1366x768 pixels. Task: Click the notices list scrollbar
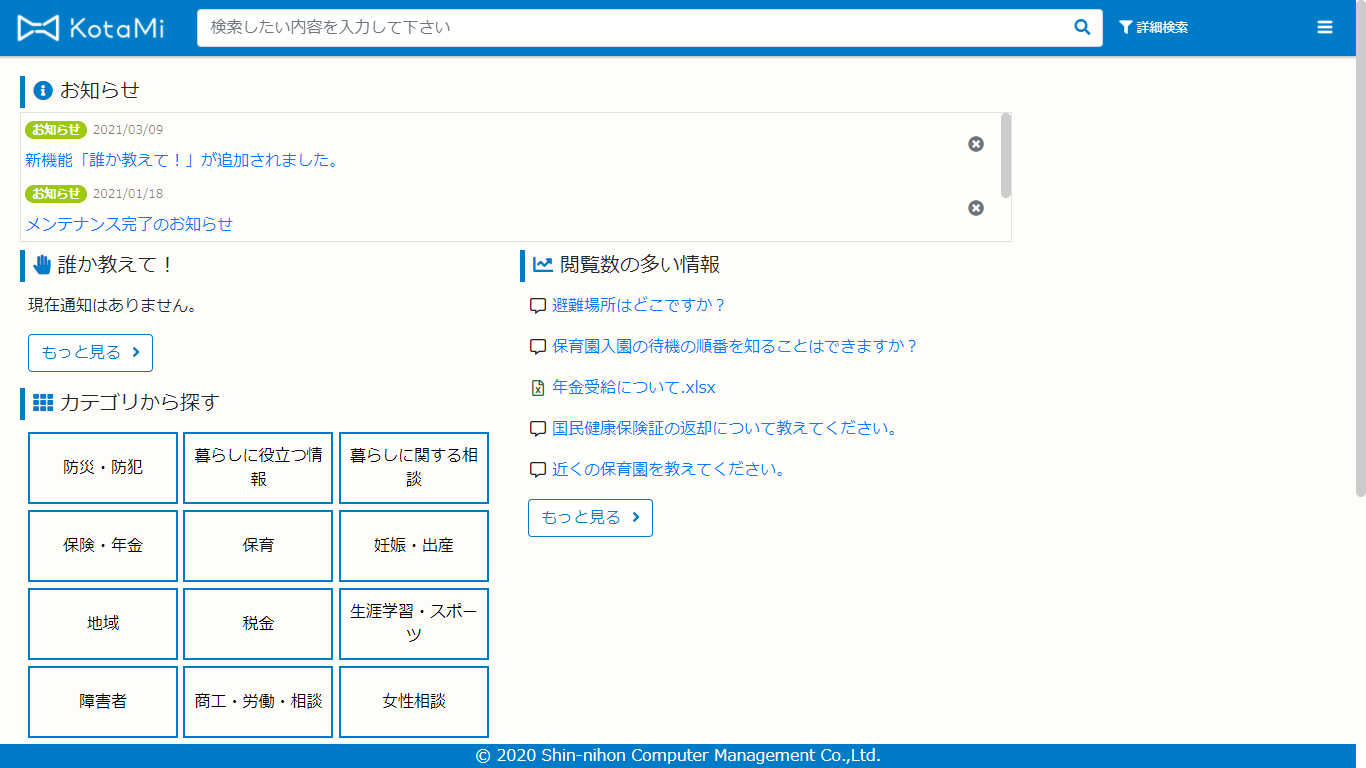(1006, 155)
